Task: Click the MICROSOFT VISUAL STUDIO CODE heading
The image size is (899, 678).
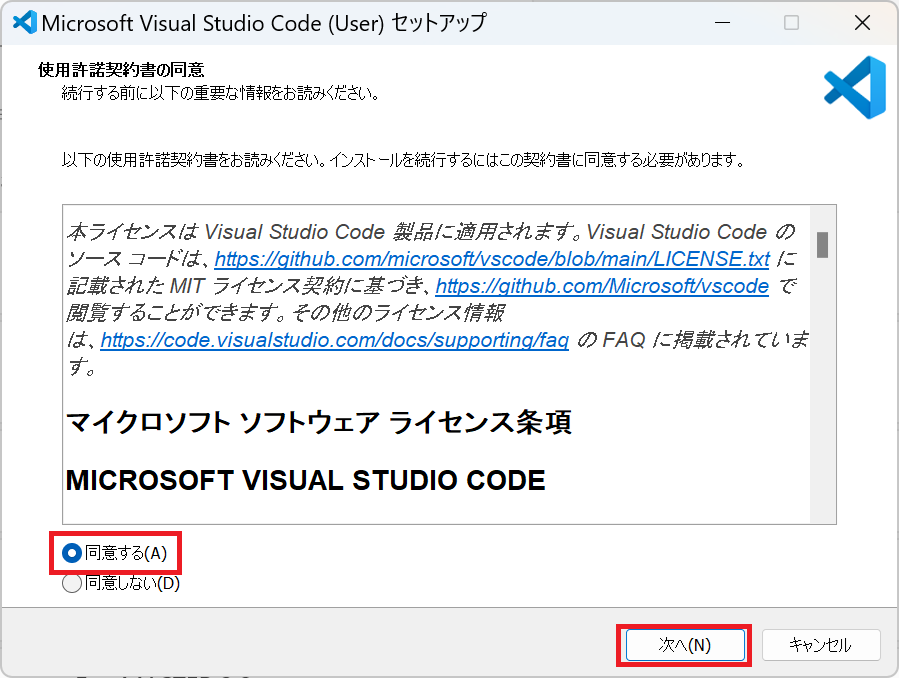Action: pos(305,480)
